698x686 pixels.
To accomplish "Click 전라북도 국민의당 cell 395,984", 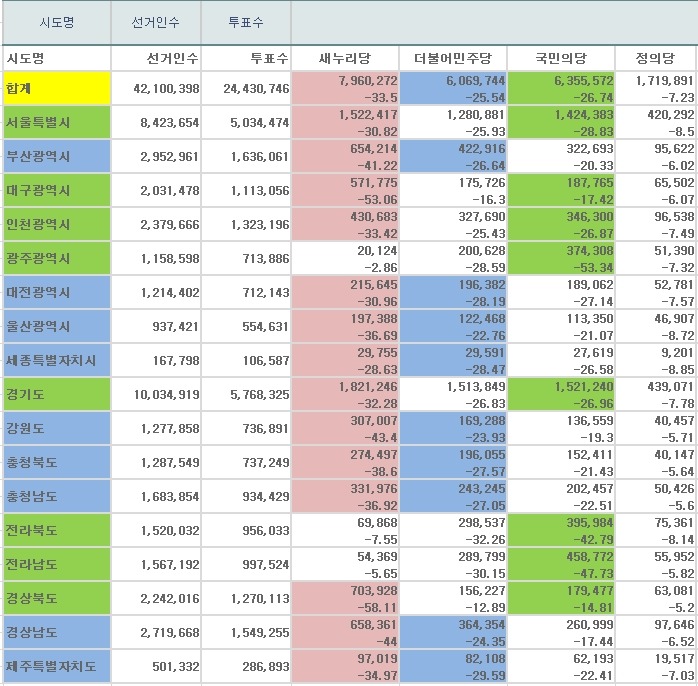I will point(561,530).
